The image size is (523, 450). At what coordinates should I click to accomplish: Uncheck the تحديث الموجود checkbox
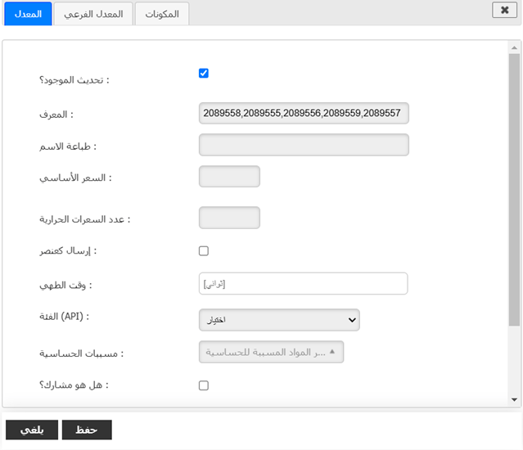[203, 73]
